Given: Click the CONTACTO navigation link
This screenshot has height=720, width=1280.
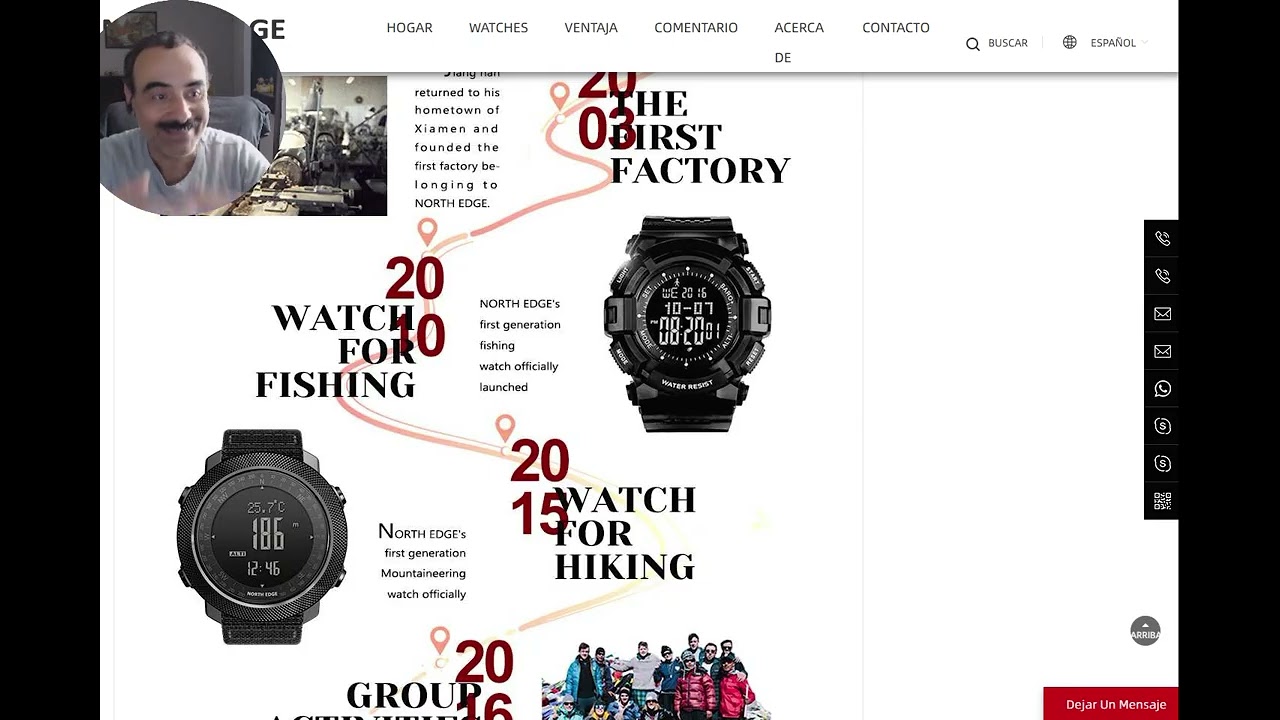Looking at the screenshot, I should tap(896, 28).
